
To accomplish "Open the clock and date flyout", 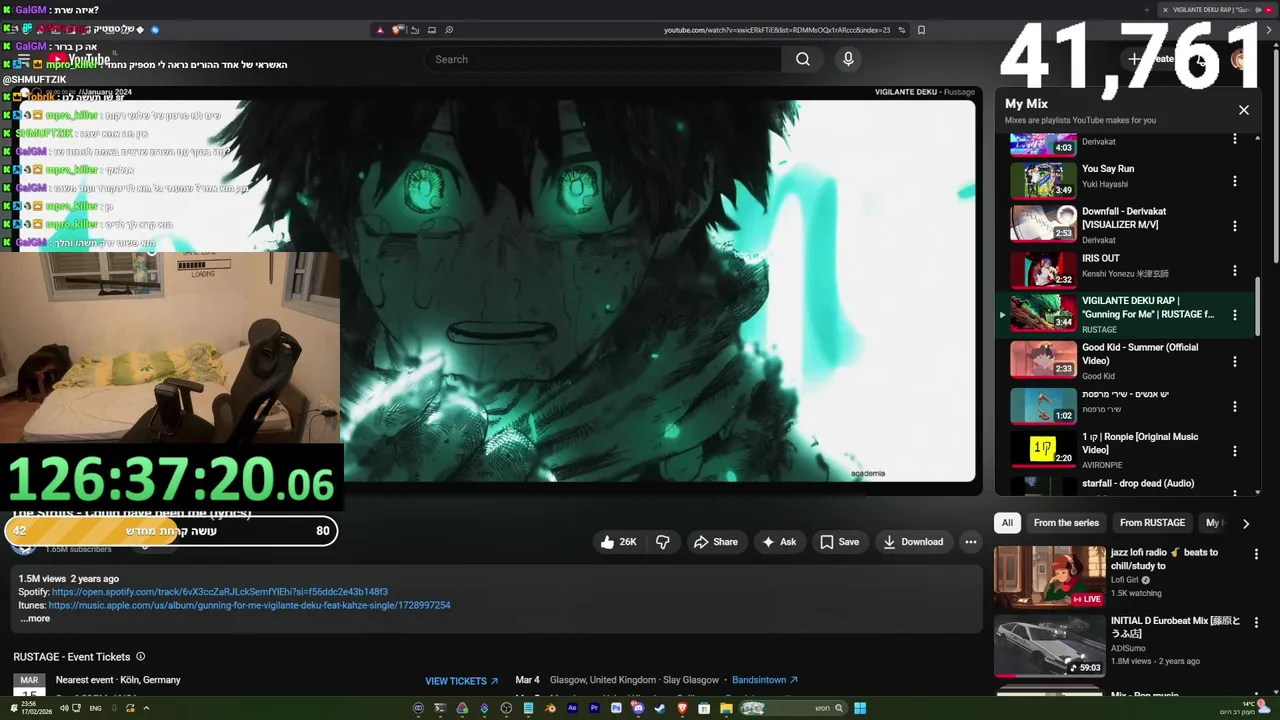I will (x=36, y=708).
